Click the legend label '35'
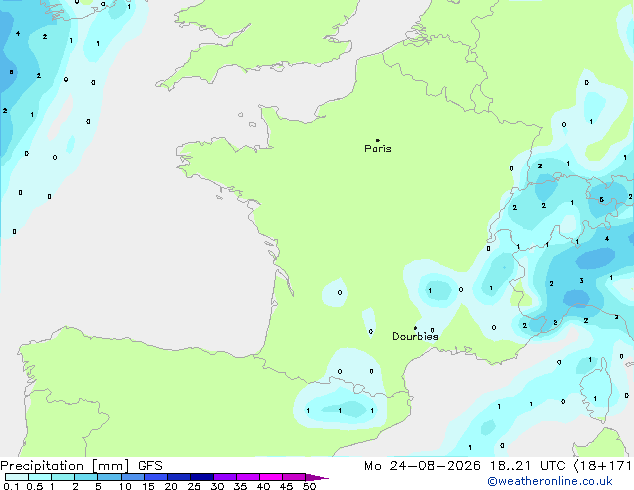 tap(240, 486)
